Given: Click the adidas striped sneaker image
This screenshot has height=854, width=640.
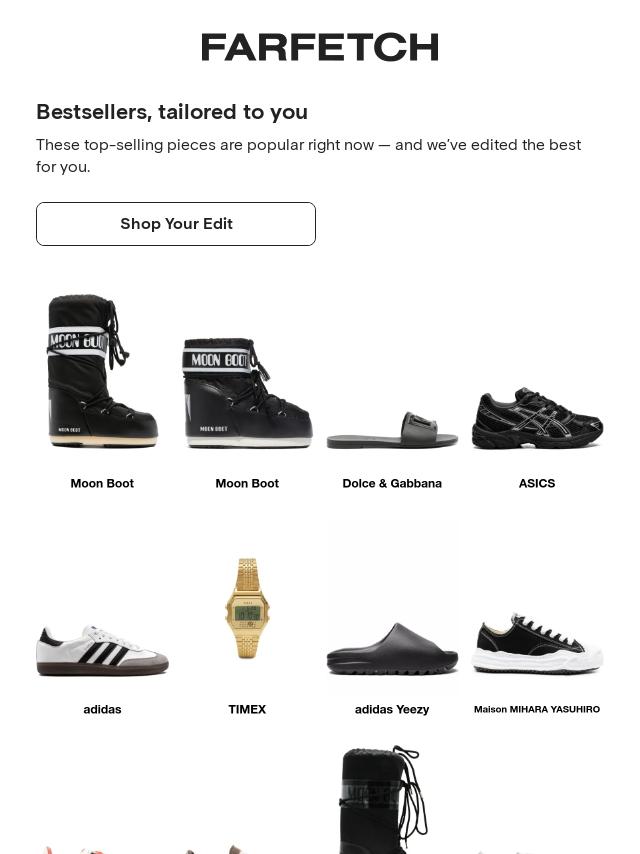Looking at the screenshot, I should [102, 650].
